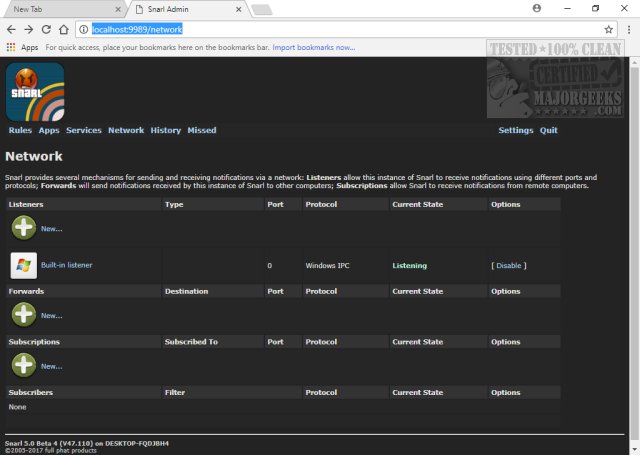Open a new browser tab
Image resolution: width=640 pixels, height=455 pixels.
click(x=262, y=10)
